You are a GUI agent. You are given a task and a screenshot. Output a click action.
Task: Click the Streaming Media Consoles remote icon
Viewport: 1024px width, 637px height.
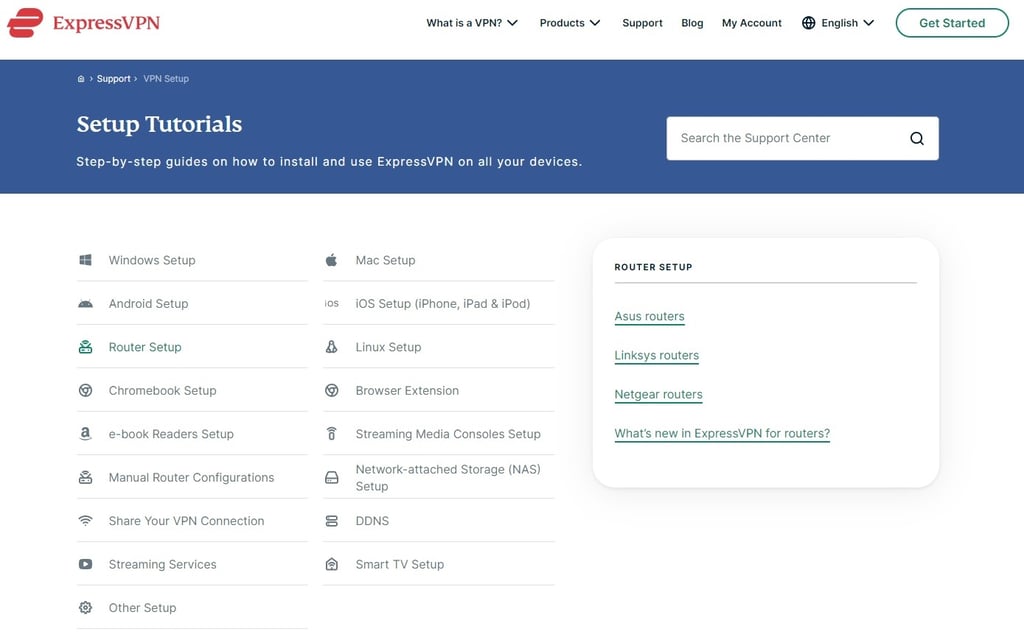pyautogui.click(x=332, y=434)
